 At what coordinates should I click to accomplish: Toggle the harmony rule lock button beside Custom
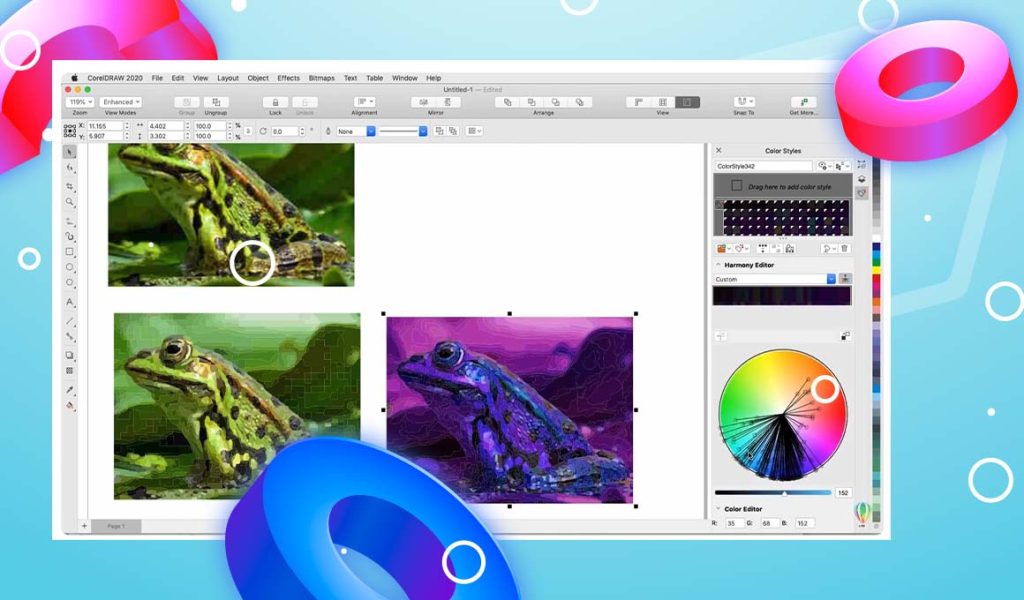(845, 279)
